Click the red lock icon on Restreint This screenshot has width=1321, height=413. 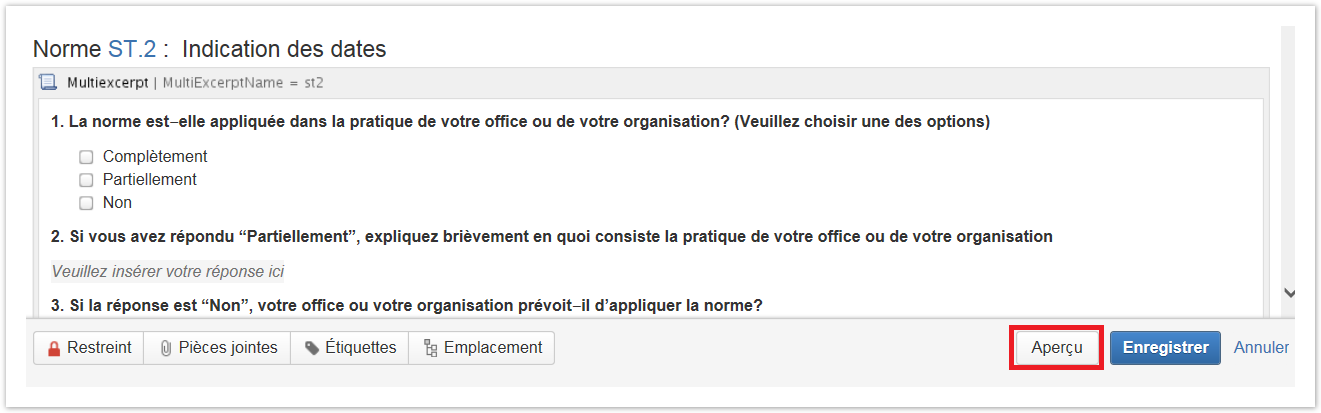tap(54, 348)
